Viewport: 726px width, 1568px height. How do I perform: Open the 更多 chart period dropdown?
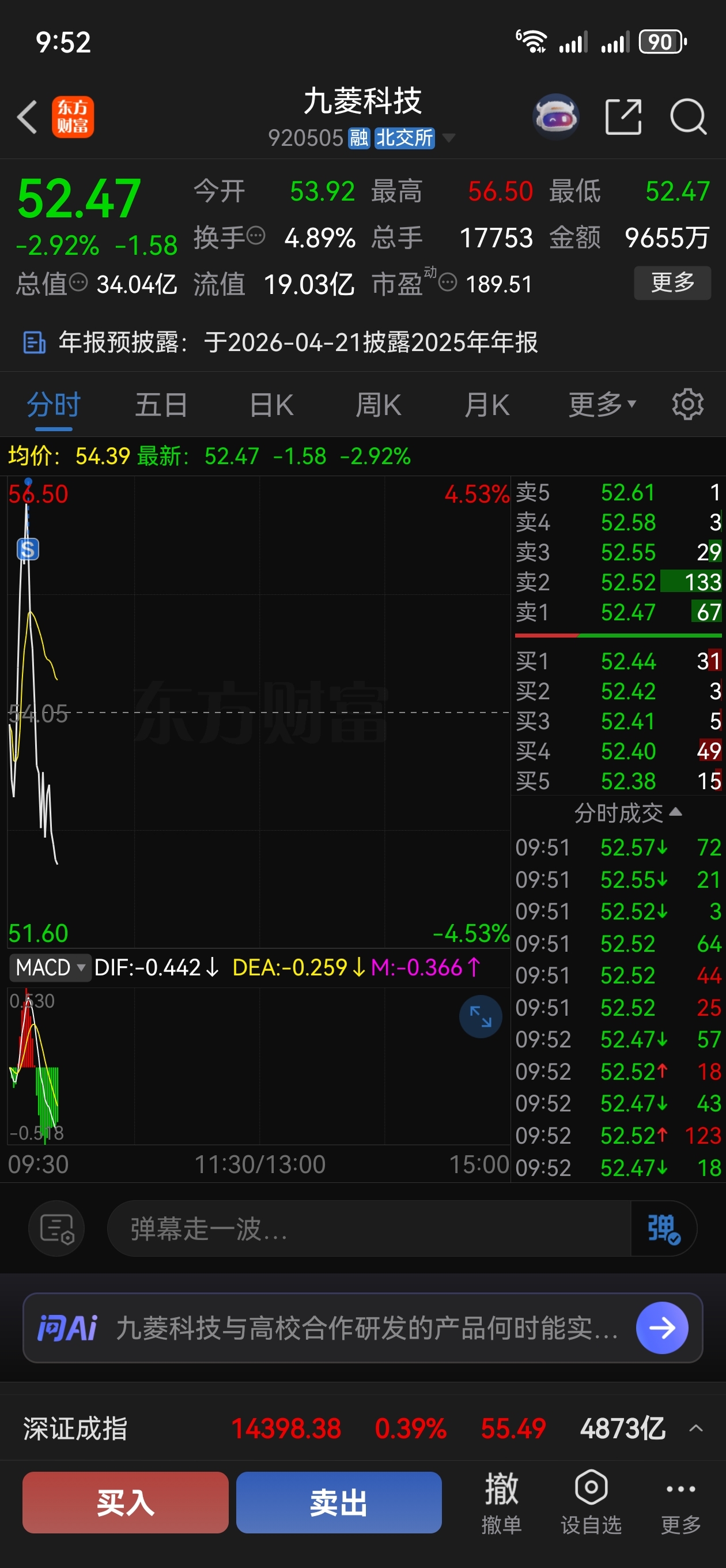pyautogui.click(x=602, y=404)
